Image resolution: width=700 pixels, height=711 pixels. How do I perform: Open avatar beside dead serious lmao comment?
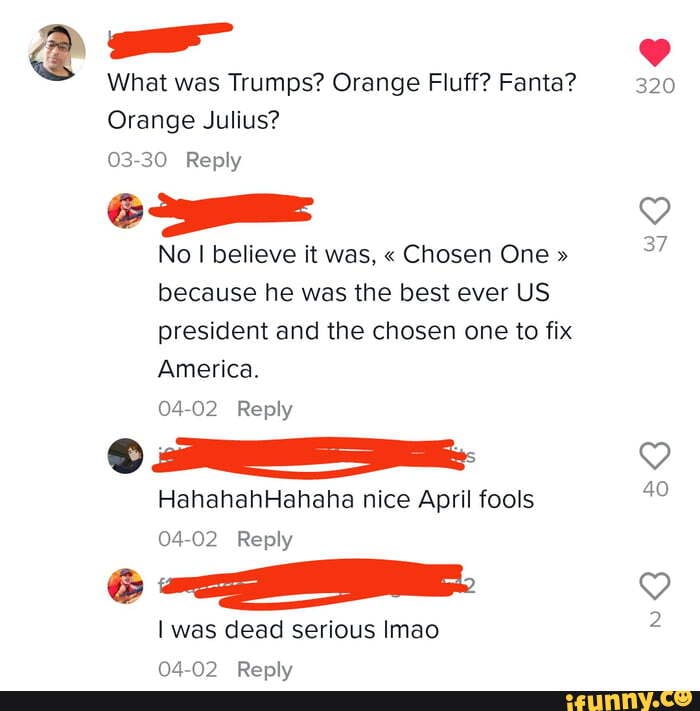click(x=126, y=586)
